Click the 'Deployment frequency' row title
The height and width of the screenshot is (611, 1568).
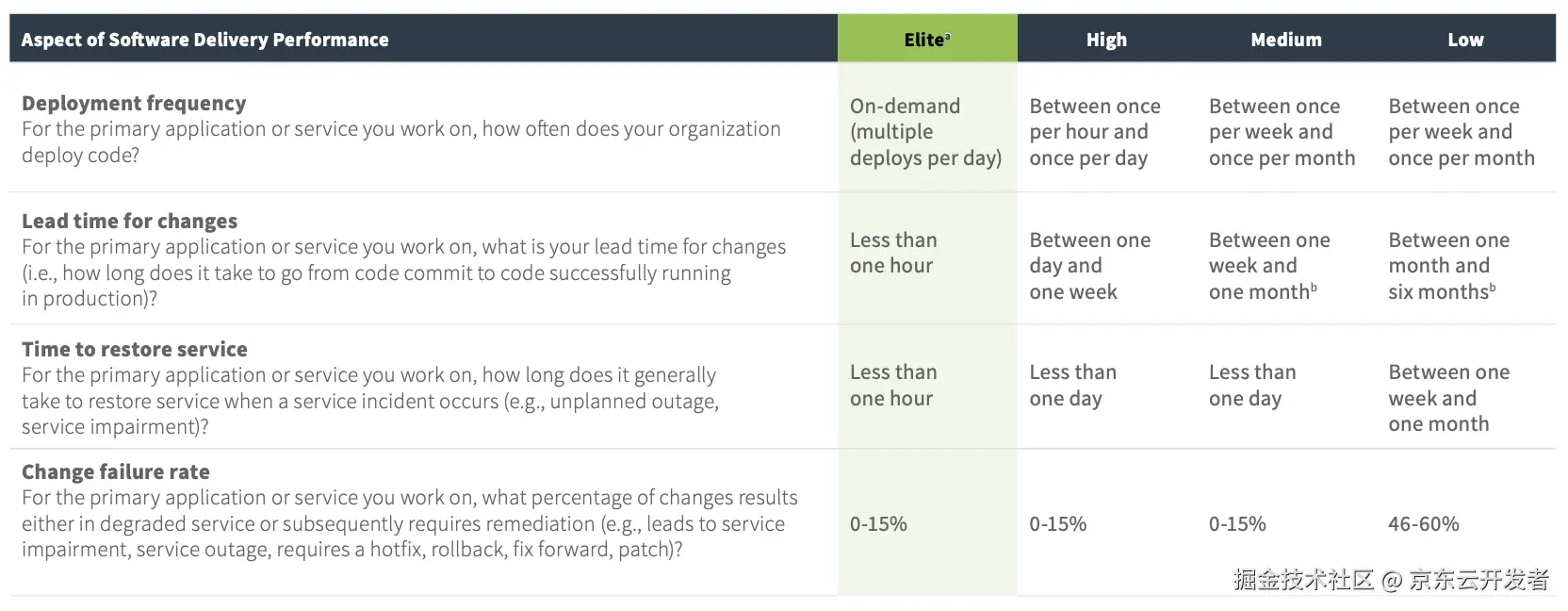point(134,103)
